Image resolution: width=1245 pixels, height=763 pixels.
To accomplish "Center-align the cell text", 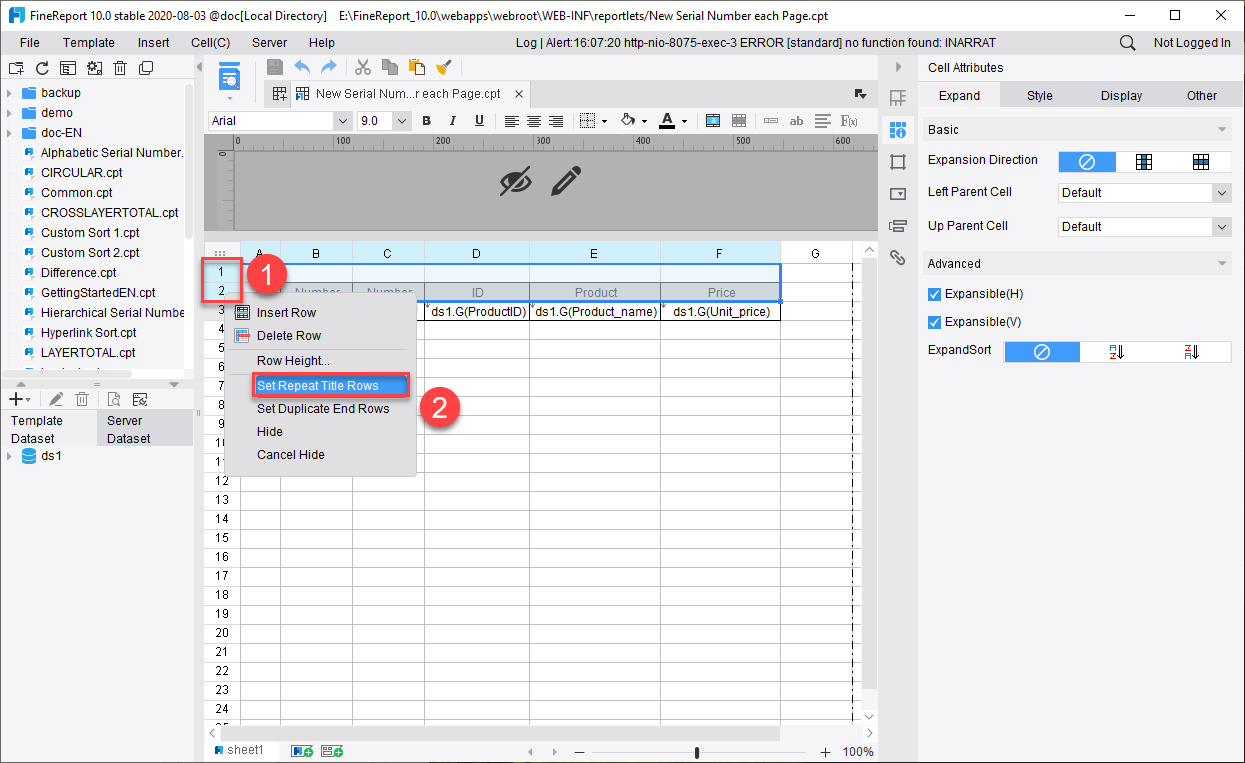I will click(534, 121).
